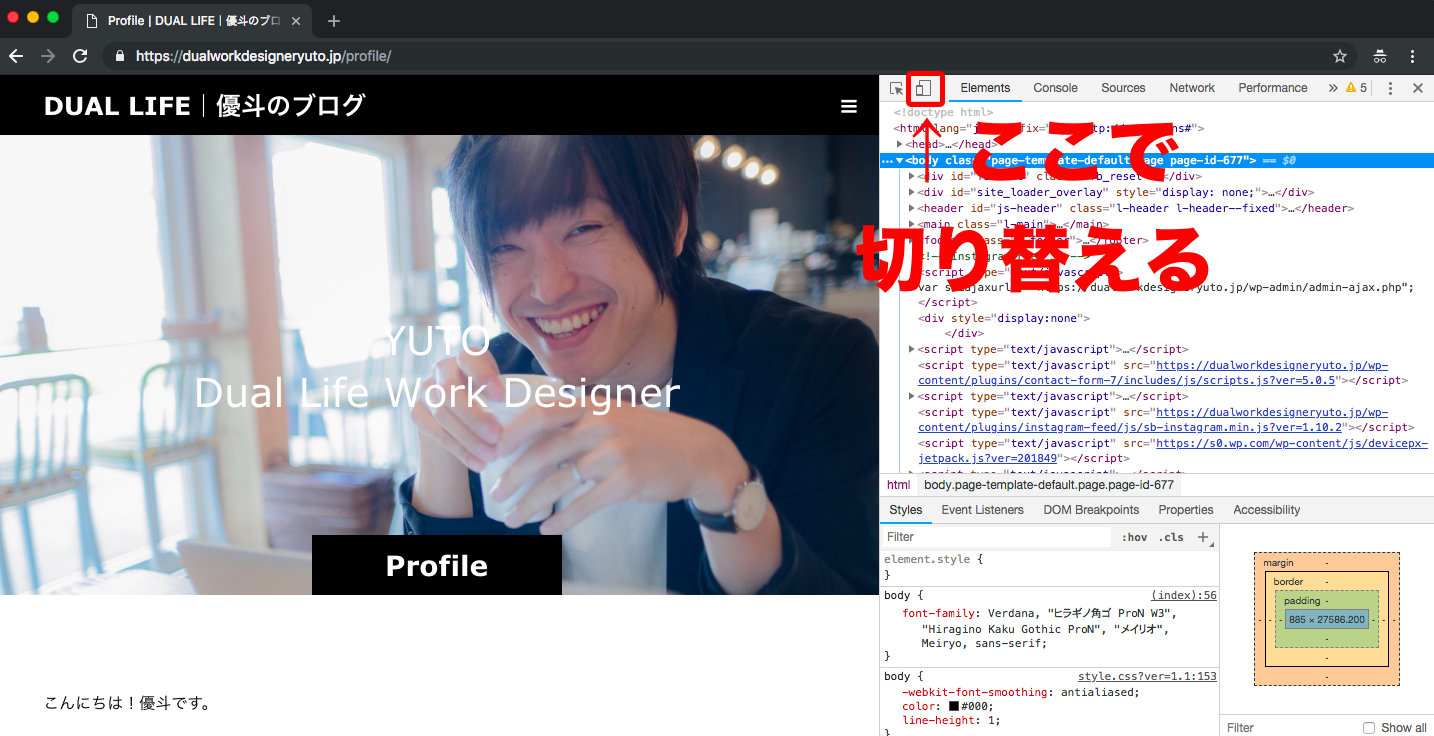This screenshot has height=736, width=1434.
Task: Open a new browser tab
Action: (x=334, y=21)
